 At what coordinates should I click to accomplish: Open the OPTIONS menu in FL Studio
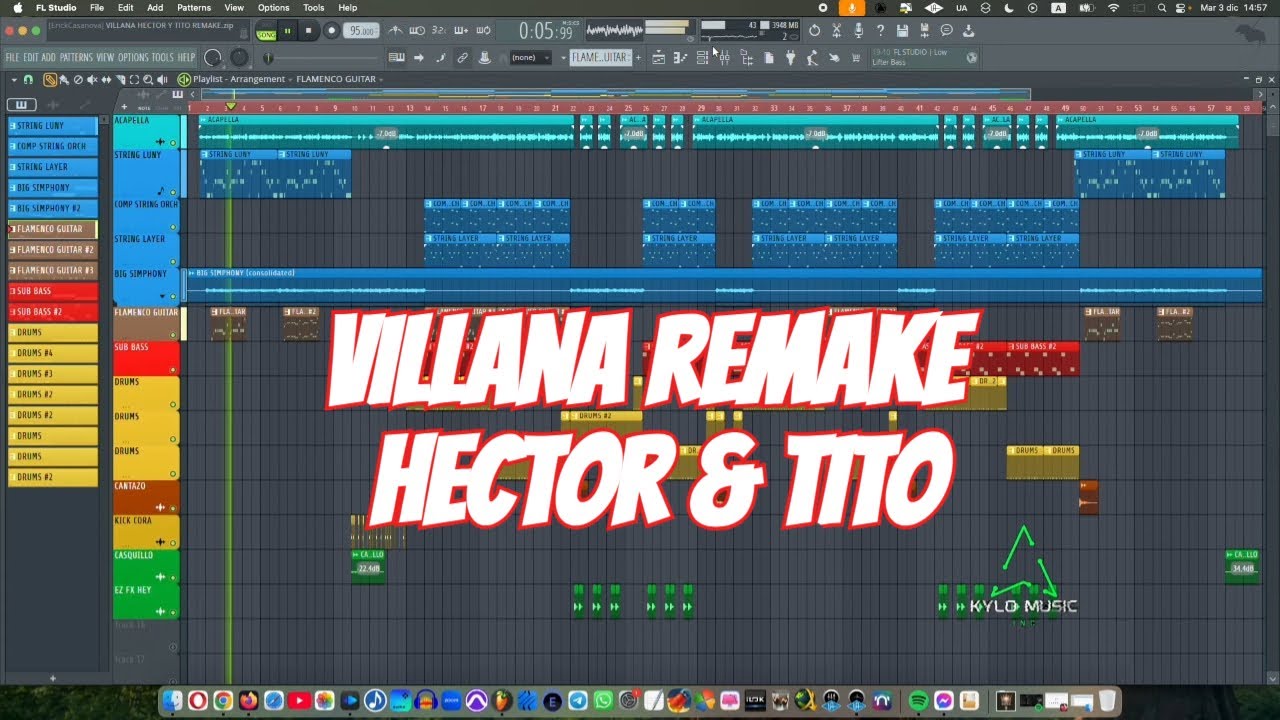click(x=133, y=57)
